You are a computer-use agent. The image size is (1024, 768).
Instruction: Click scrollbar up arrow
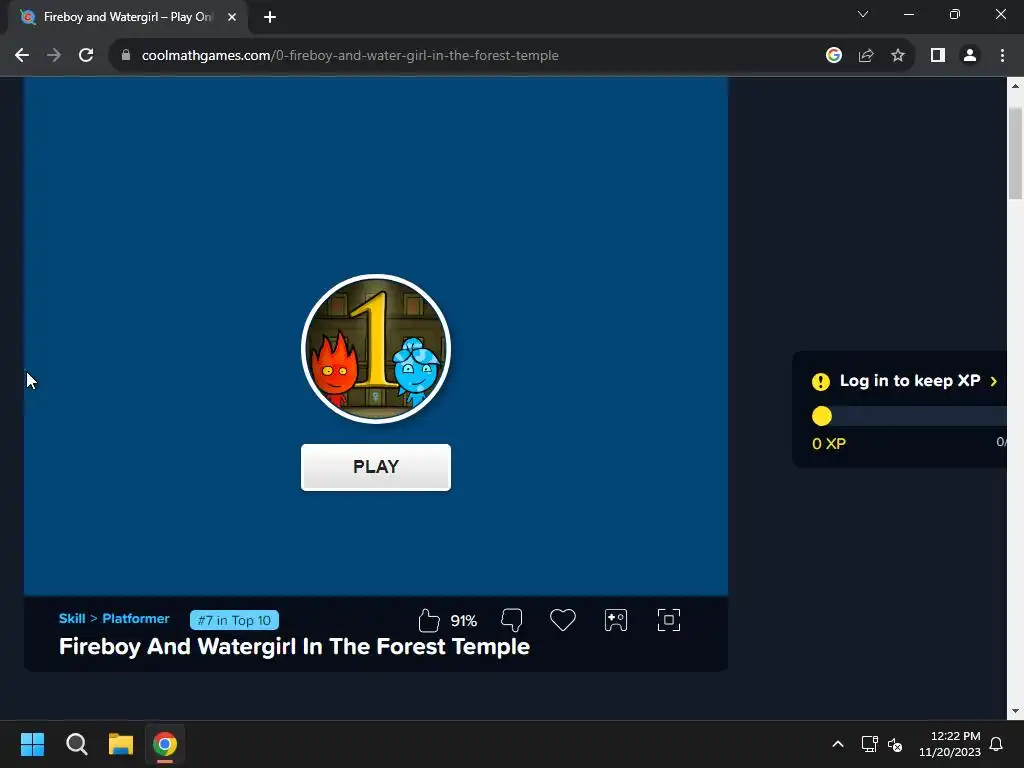click(1016, 86)
